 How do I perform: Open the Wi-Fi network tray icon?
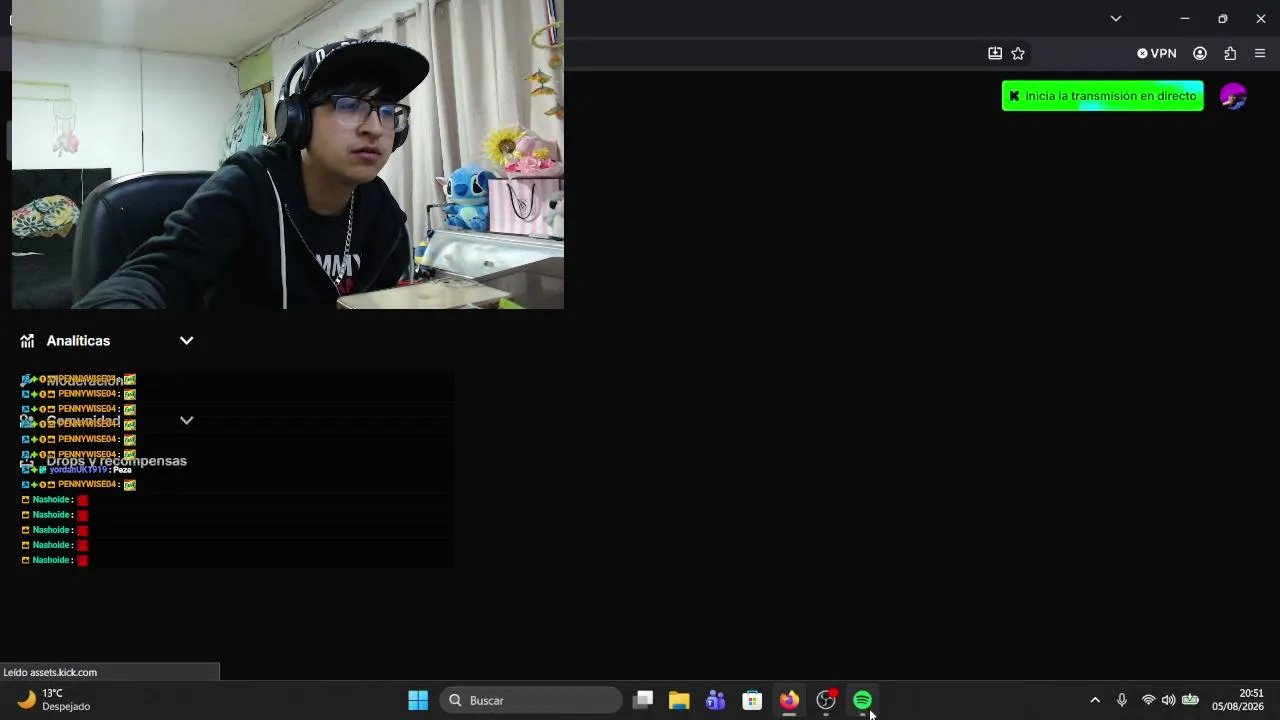tap(1148, 700)
